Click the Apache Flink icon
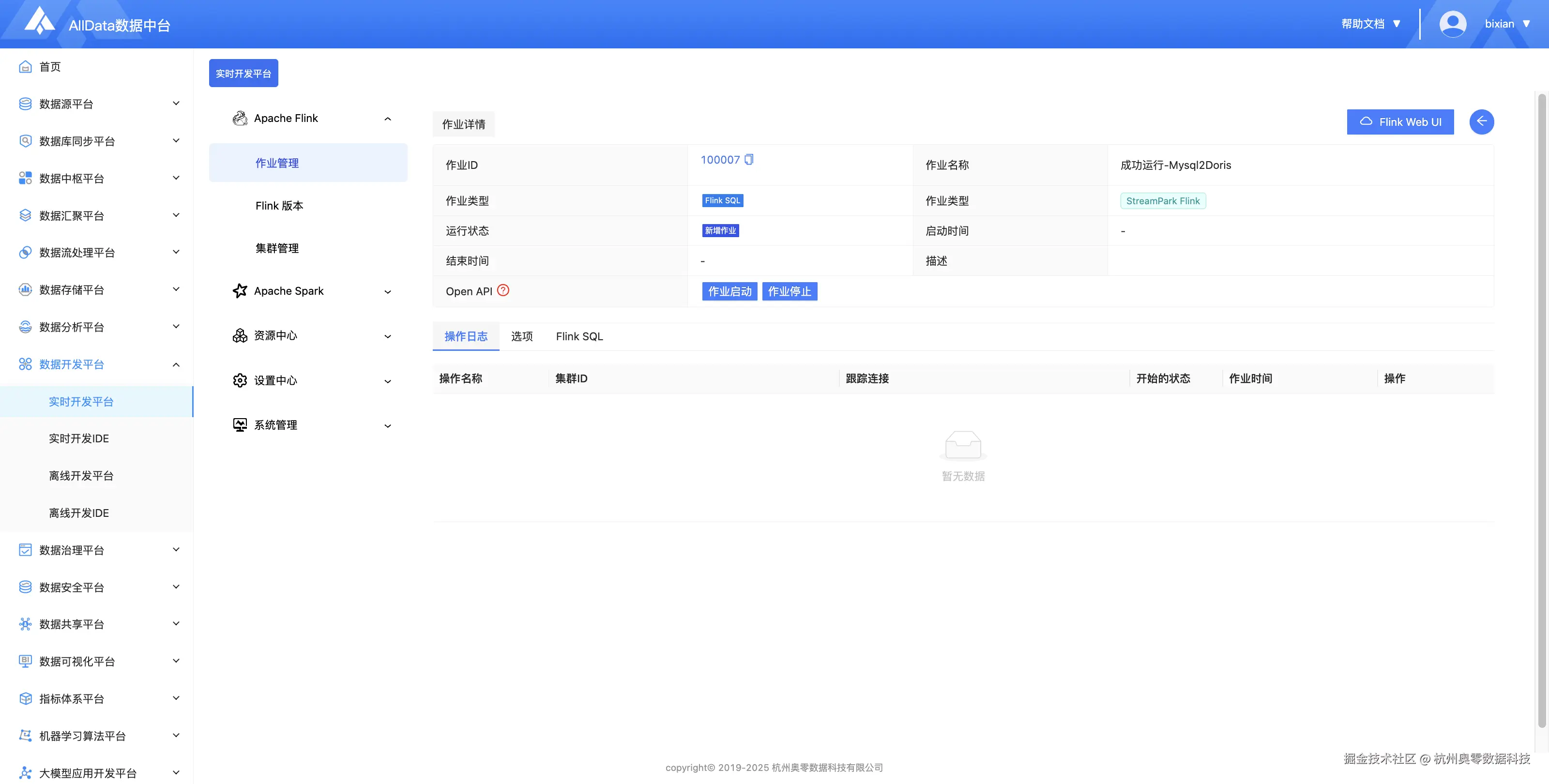This screenshot has height=784, width=1549. (x=240, y=119)
